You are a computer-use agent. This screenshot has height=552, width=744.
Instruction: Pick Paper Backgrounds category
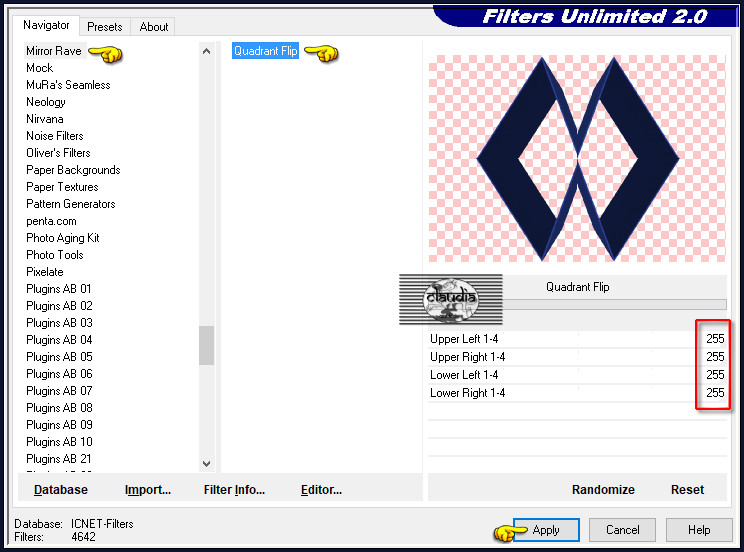[73, 170]
